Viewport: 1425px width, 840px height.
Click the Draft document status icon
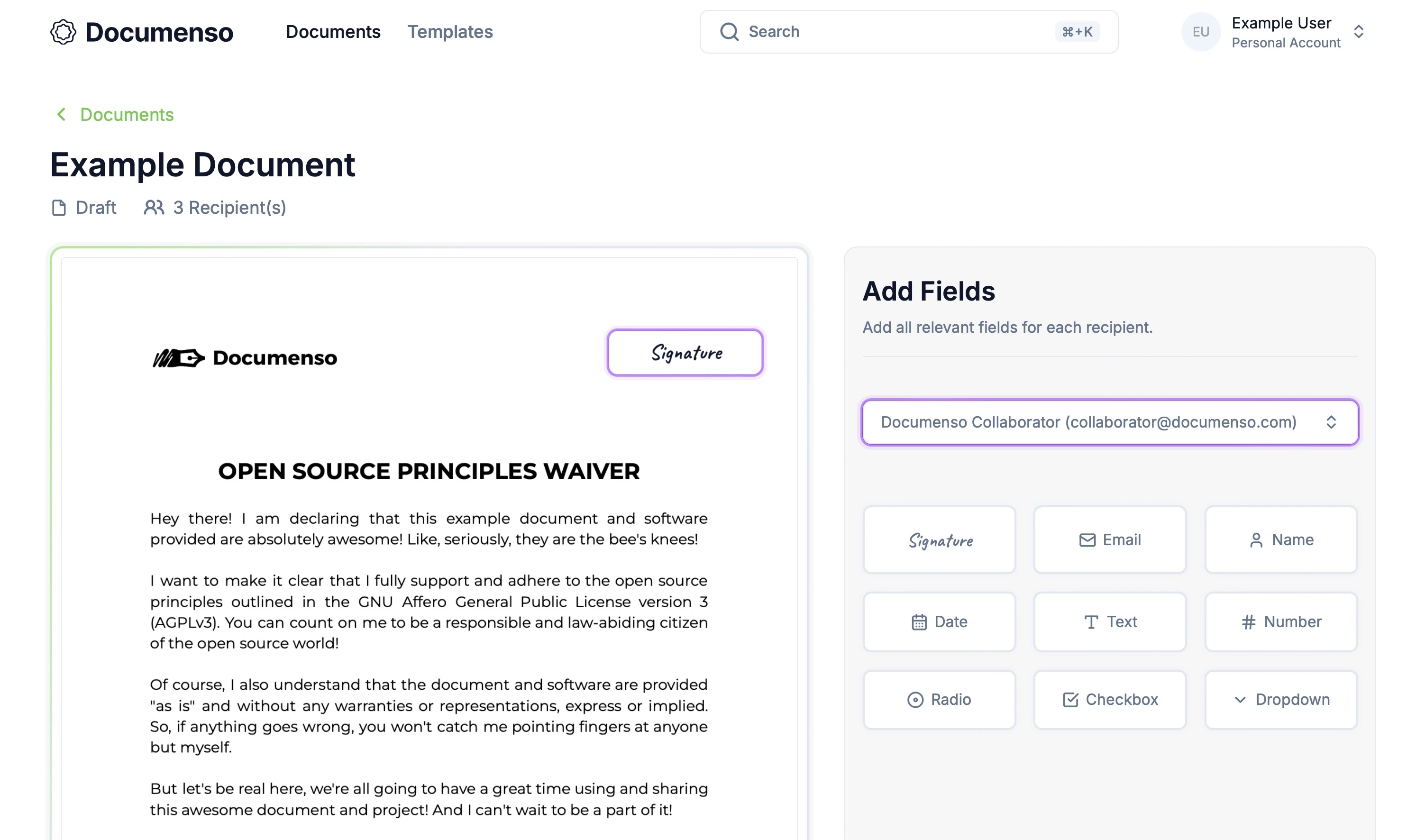click(59, 208)
